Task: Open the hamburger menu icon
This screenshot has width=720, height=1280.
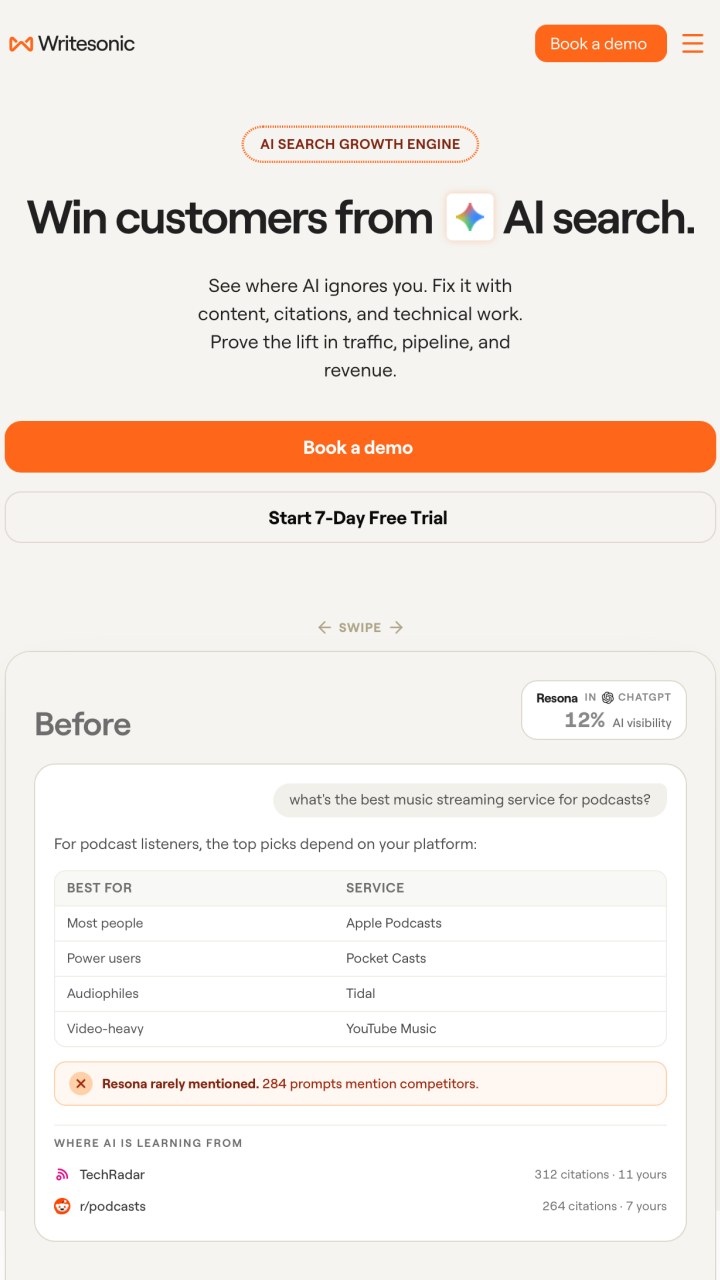Action: coord(692,43)
